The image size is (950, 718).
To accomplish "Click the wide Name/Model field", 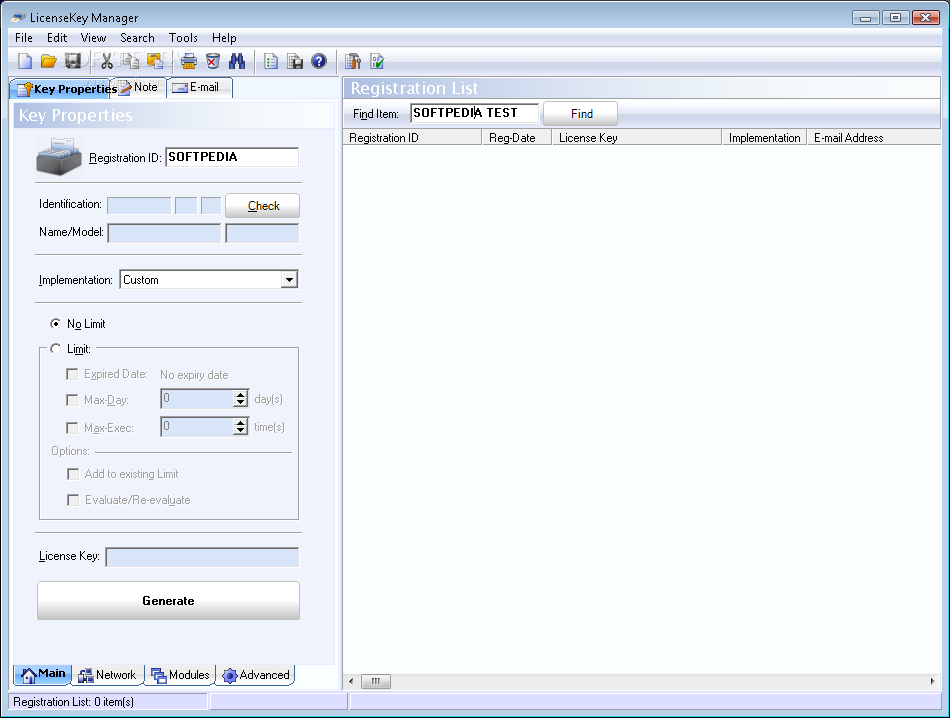I will coord(164,233).
